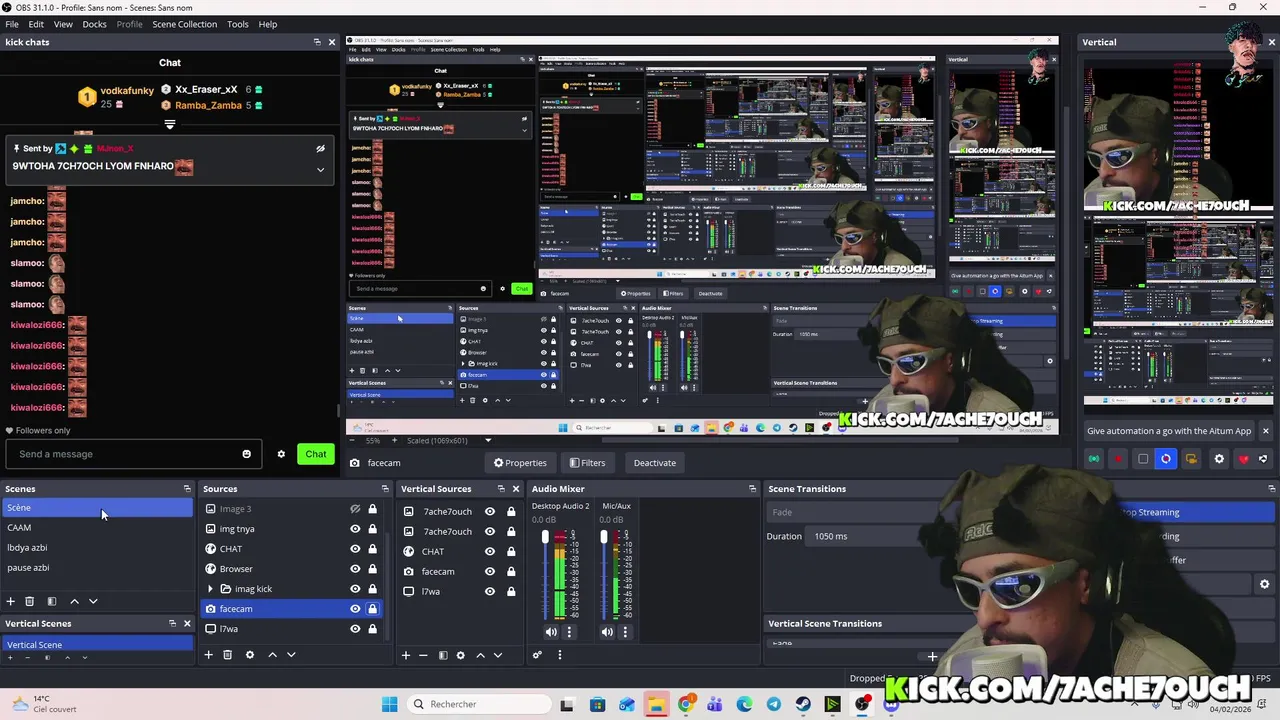Open Mic/Aux options menu dots

pyautogui.click(x=625, y=632)
